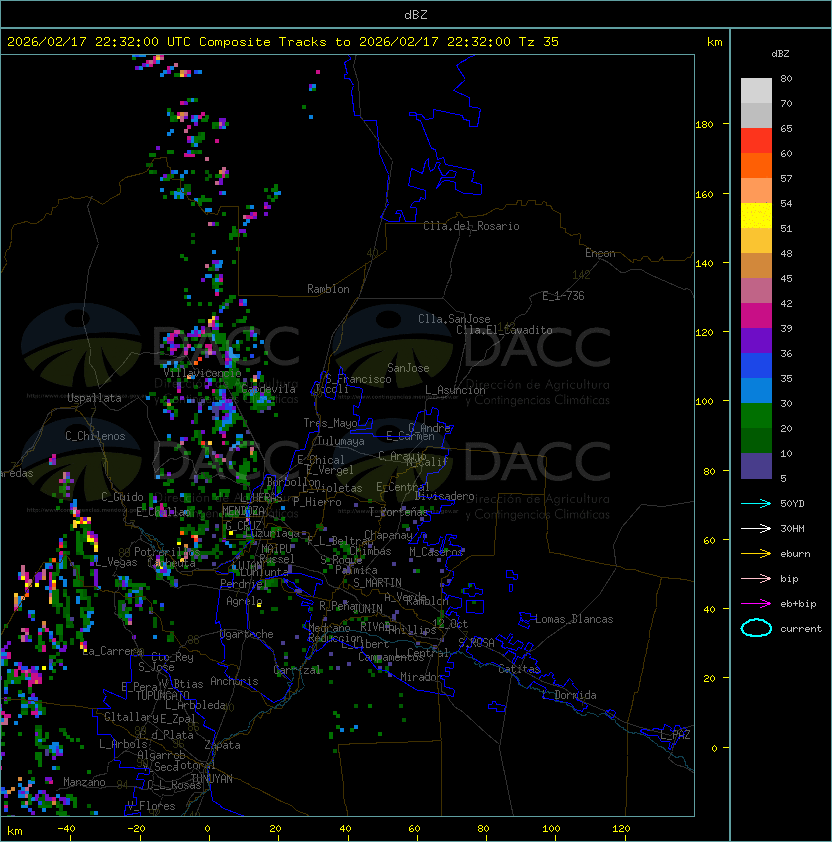Click the 'SanJose' map label

[408, 368]
